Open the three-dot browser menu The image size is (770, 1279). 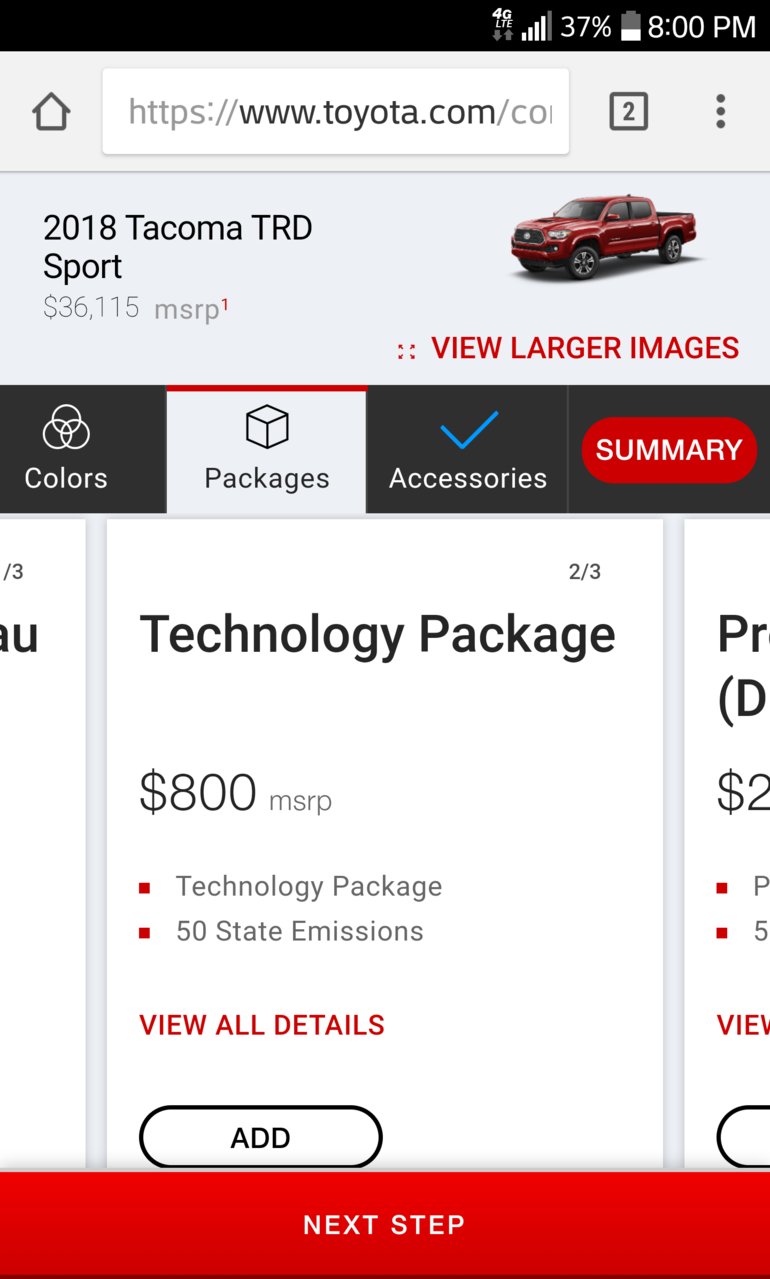click(x=720, y=112)
